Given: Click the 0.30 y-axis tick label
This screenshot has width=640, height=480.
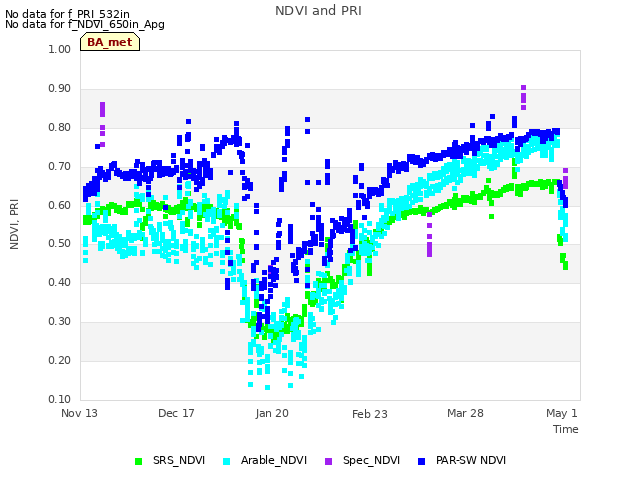Looking at the screenshot, I should click(x=60, y=322).
